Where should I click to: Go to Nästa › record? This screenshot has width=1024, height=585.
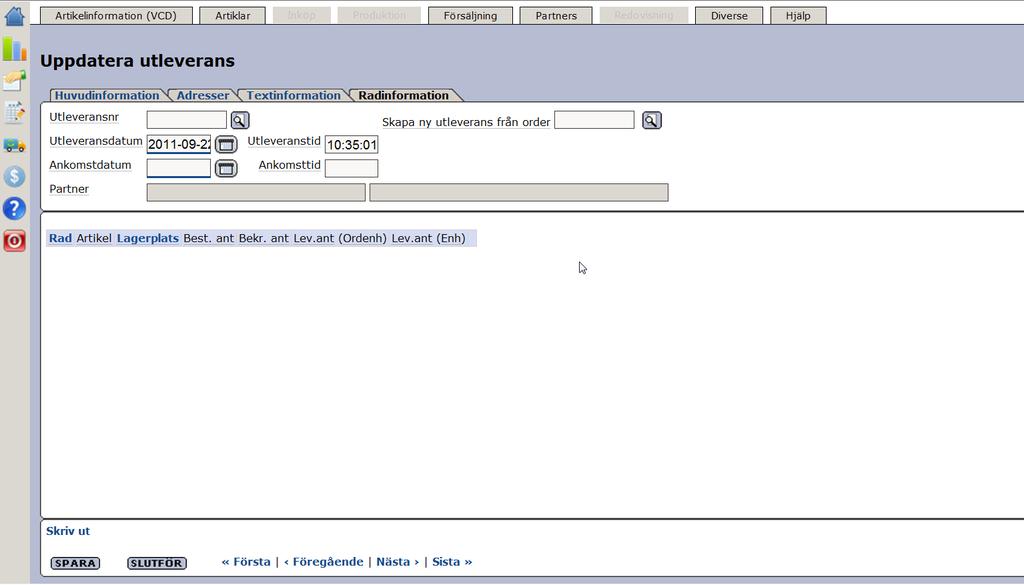pyautogui.click(x=398, y=561)
